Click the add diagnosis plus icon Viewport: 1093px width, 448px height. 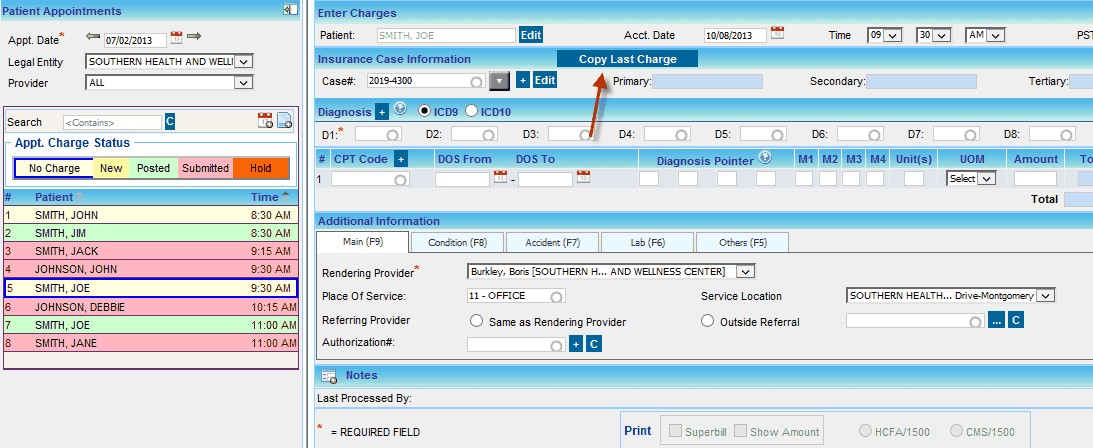click(382, 112)
